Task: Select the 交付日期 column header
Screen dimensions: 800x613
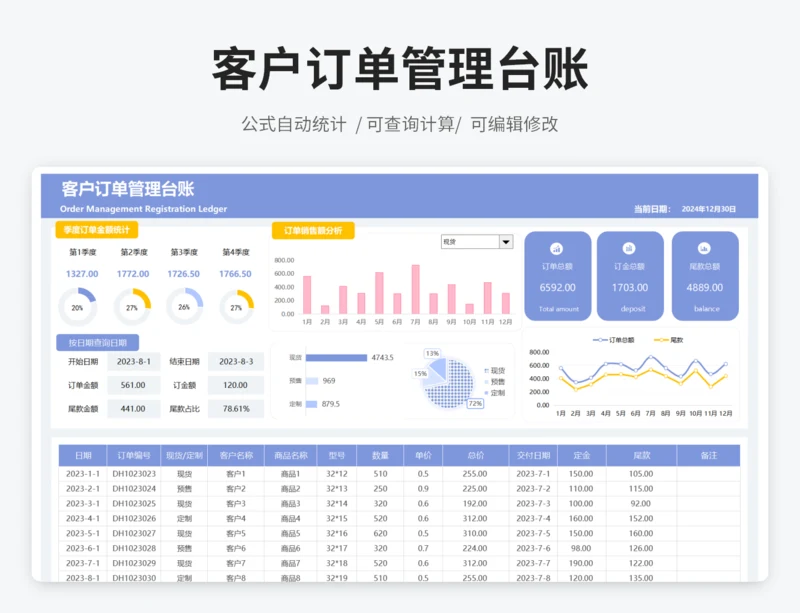Action: pos(533,455)
